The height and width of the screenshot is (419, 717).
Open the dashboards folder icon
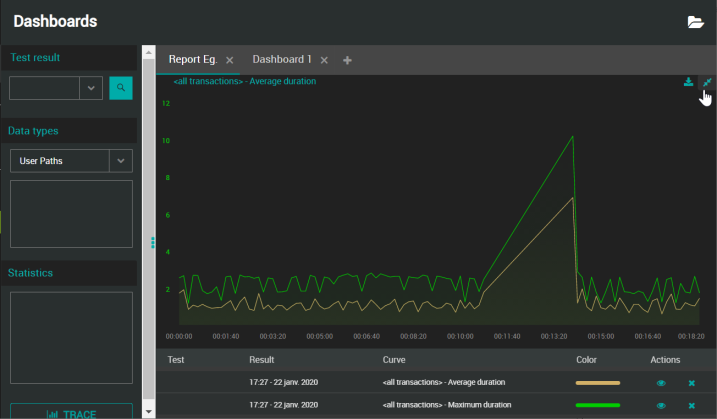tap(695, 22)
